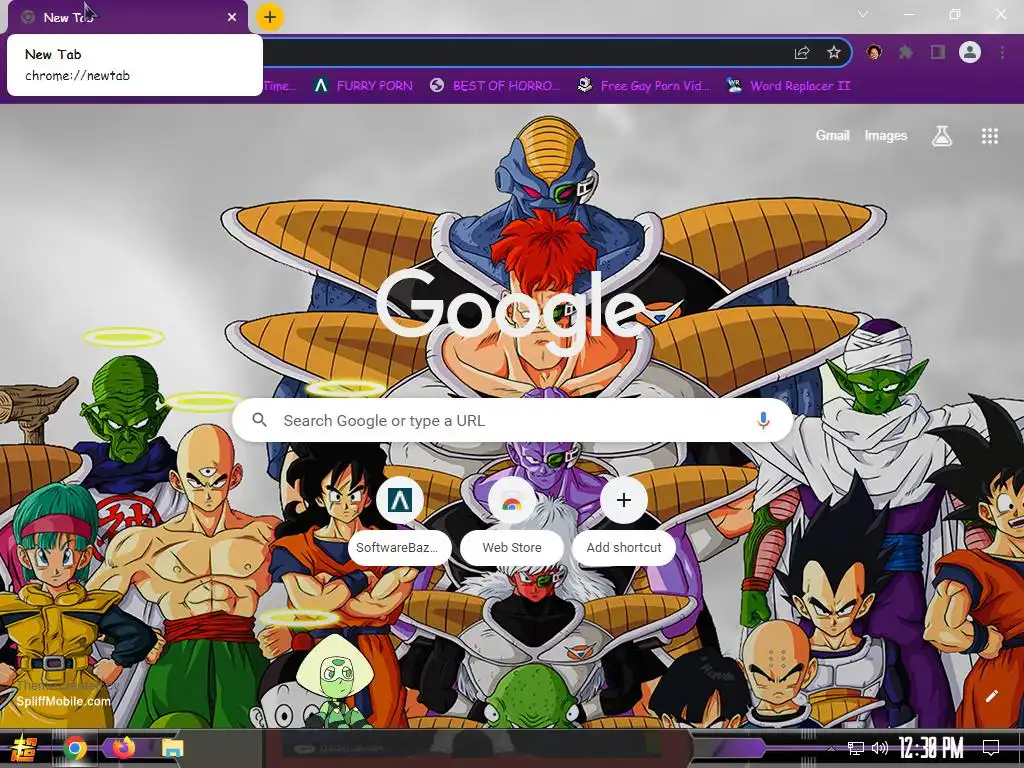Viewport: 1024px width, 768px height.
Task: Open the BEST OF HORRO... bookmark
Action: click(495, 86)
